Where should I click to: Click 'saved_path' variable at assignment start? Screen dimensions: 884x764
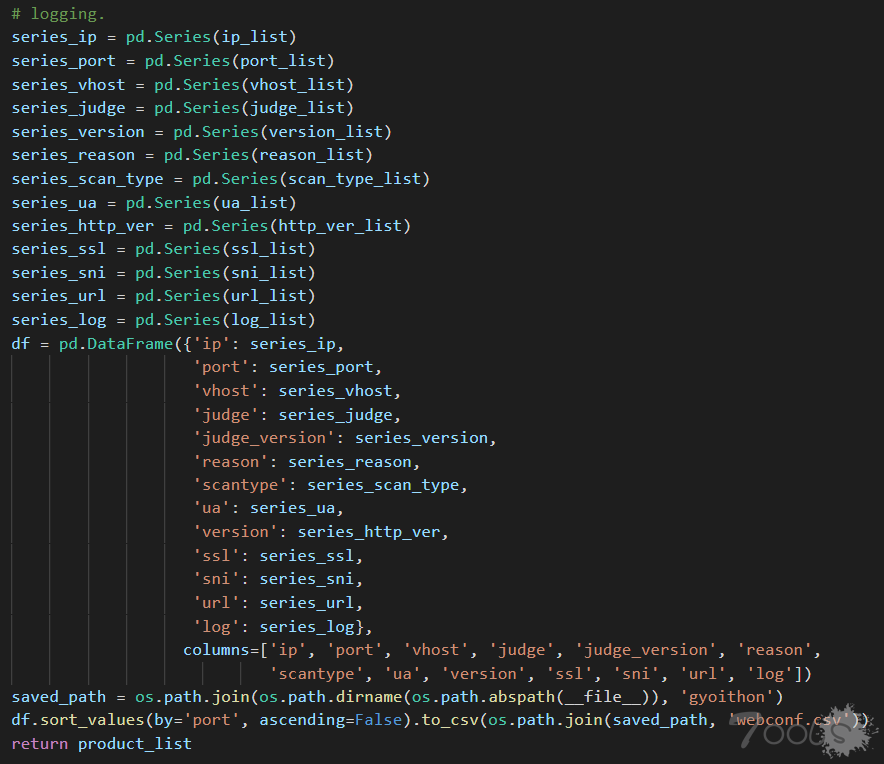pos(59,697)
